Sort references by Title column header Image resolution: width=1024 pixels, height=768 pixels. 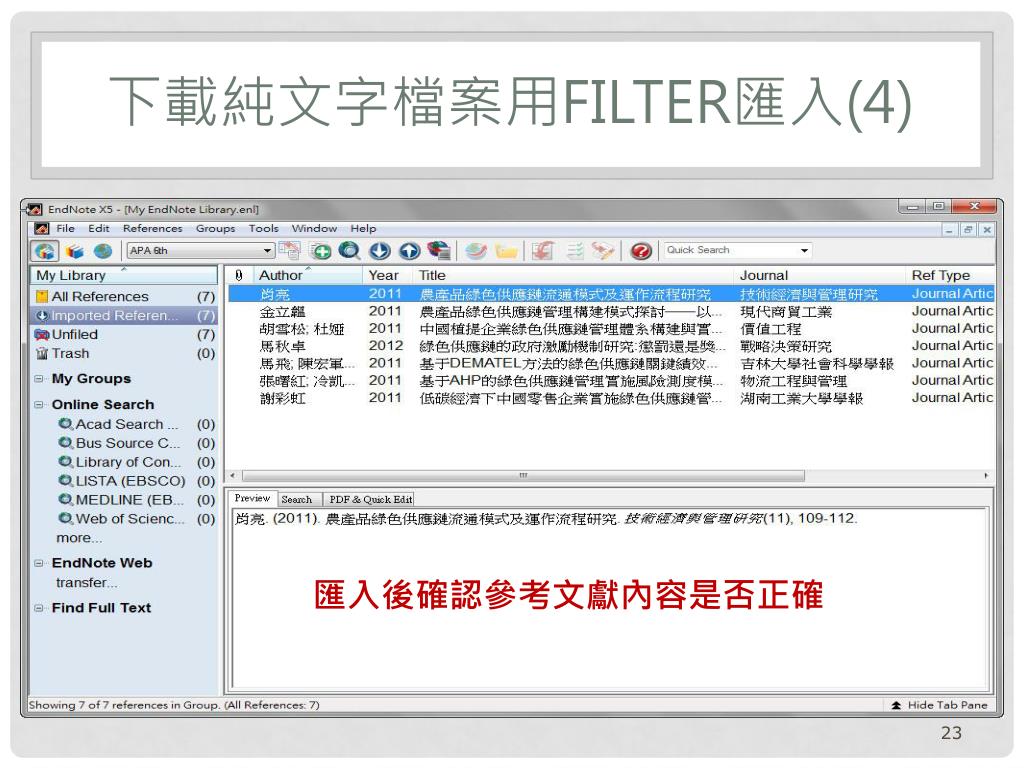[573, 276]
